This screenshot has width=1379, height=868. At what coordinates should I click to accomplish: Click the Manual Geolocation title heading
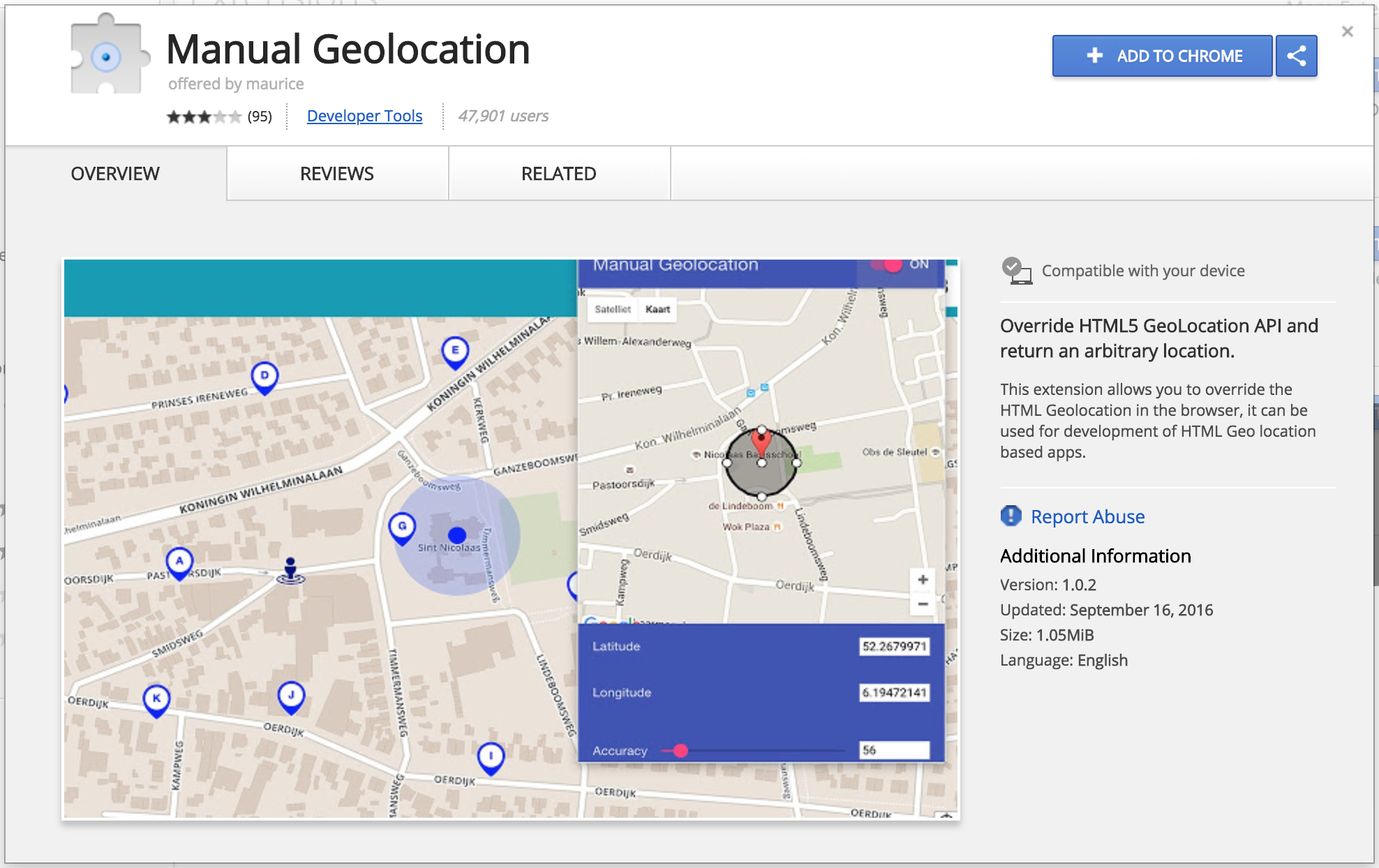pos(348,50)
